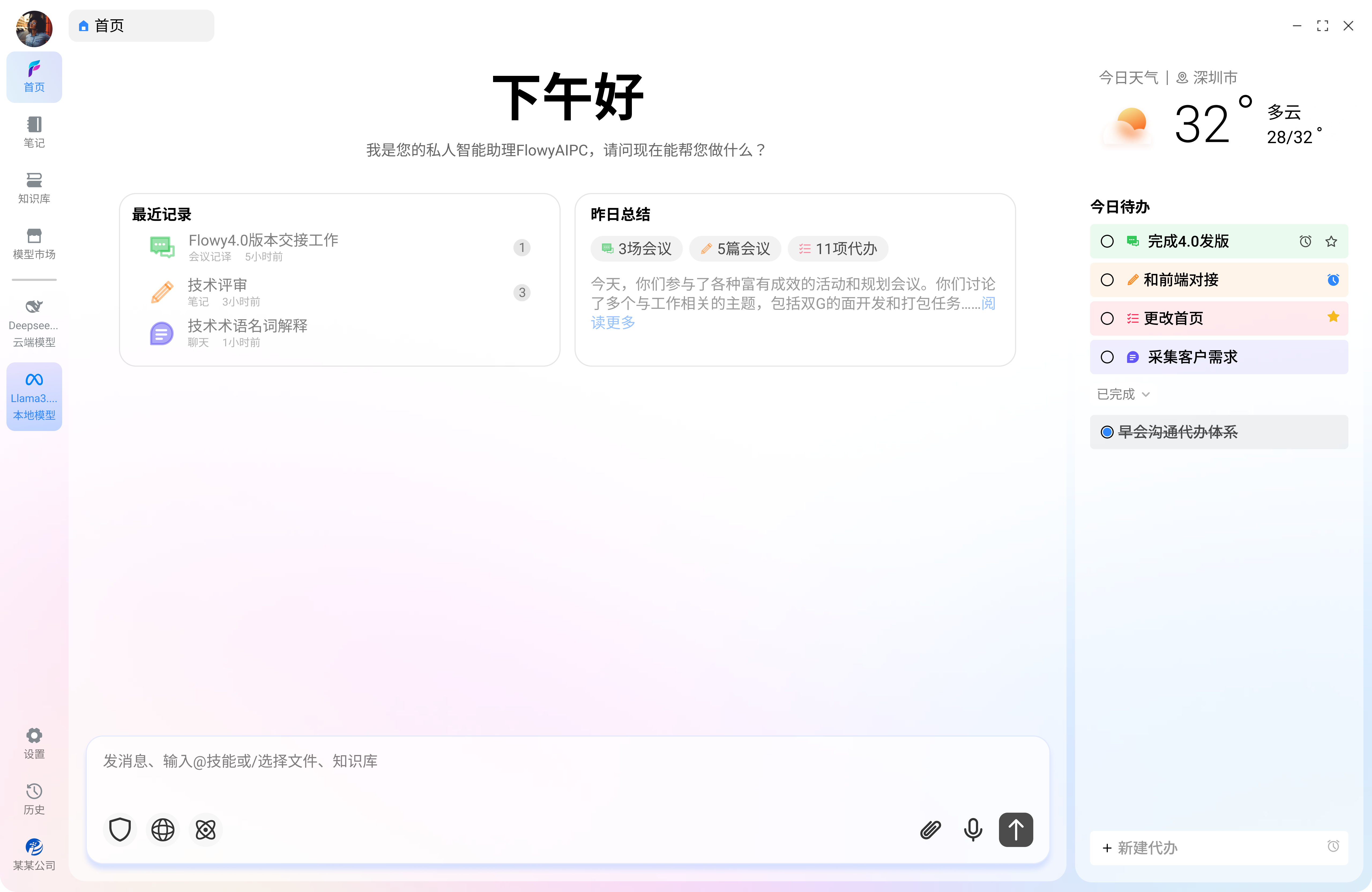Open the 笔记 (Notes) panel in sidebar
Viewport: 1372px width, 892px height.
coord(33,131)
